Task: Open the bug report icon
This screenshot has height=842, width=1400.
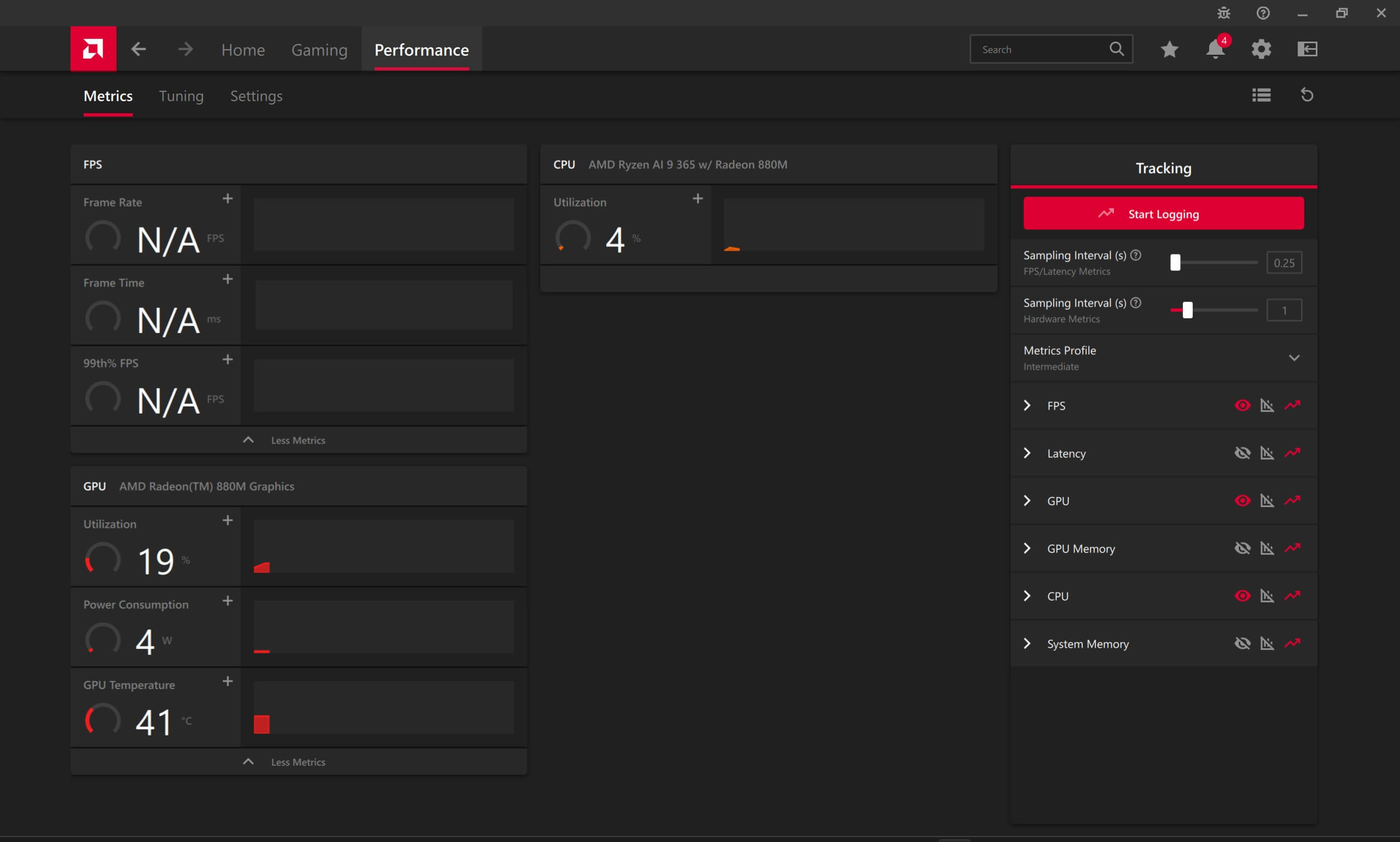Action: point(1224,13)
